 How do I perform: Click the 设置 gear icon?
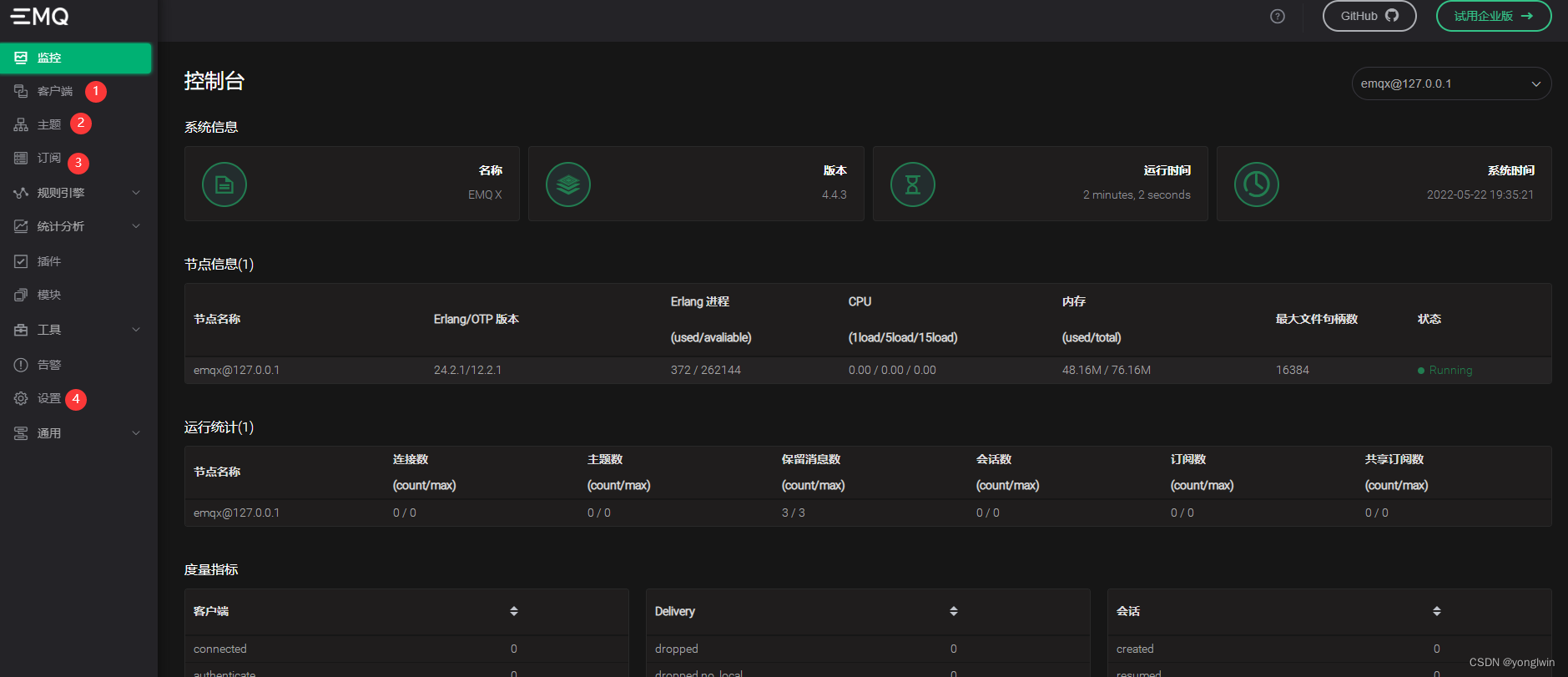(21, 398)
